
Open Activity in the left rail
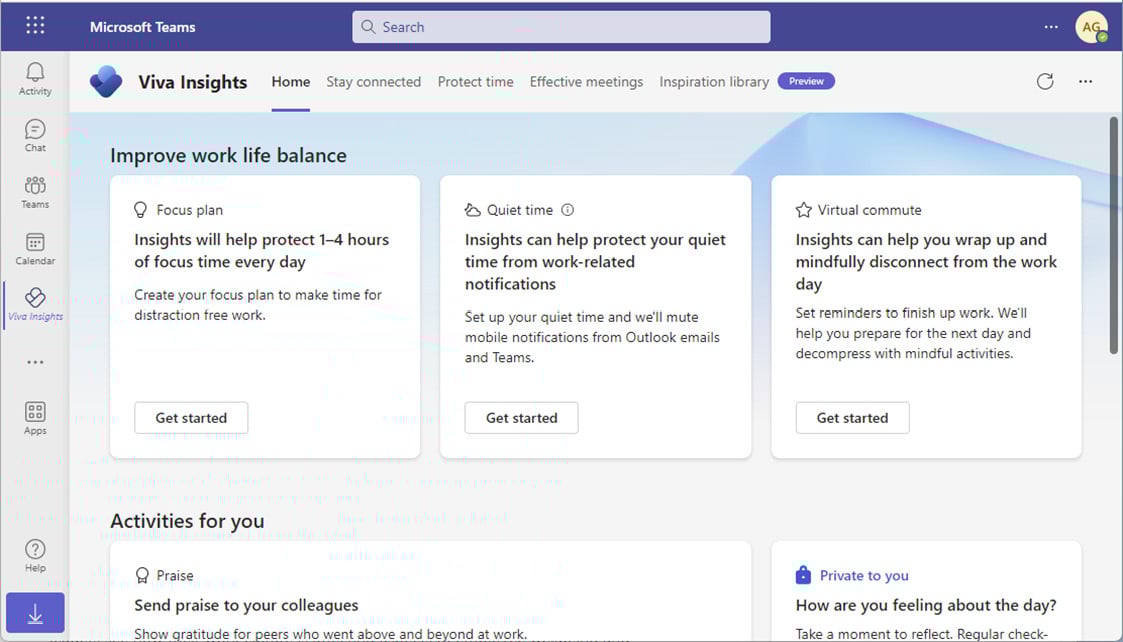(x=35, y=79)
